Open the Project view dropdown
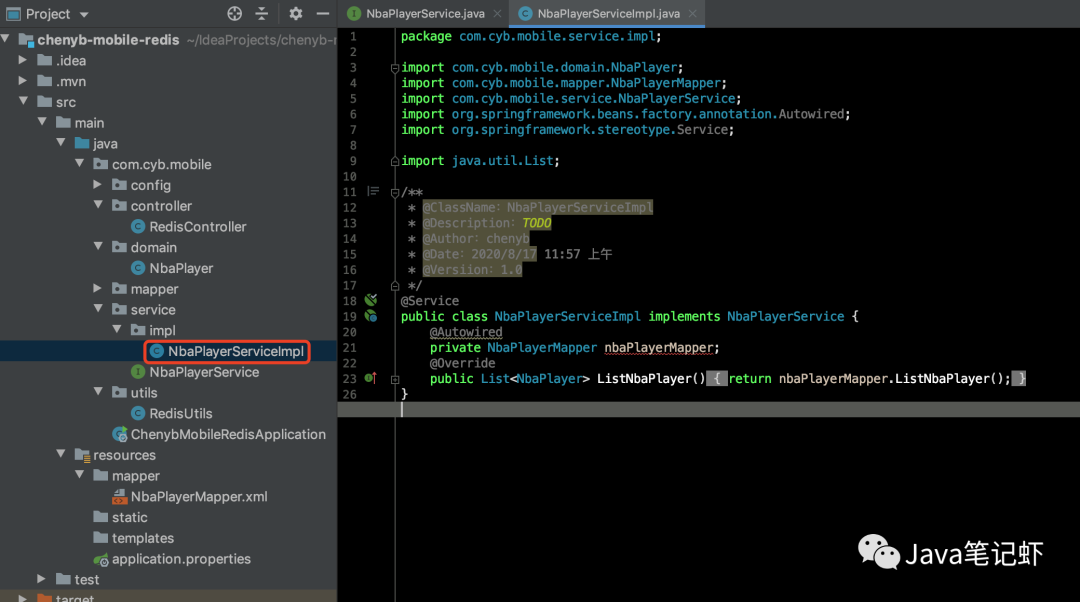 [83, 14]
